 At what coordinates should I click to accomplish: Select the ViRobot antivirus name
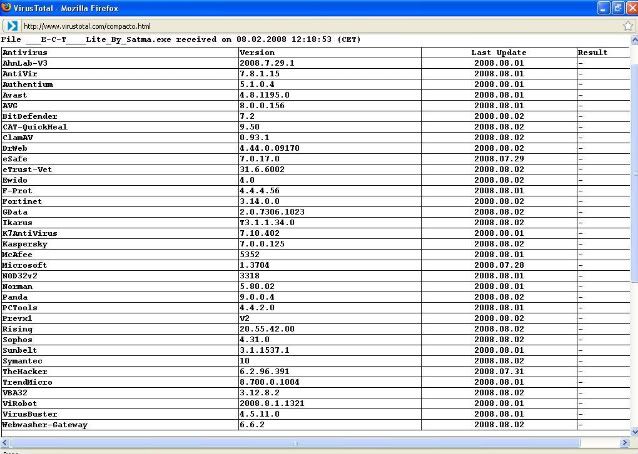20,403
